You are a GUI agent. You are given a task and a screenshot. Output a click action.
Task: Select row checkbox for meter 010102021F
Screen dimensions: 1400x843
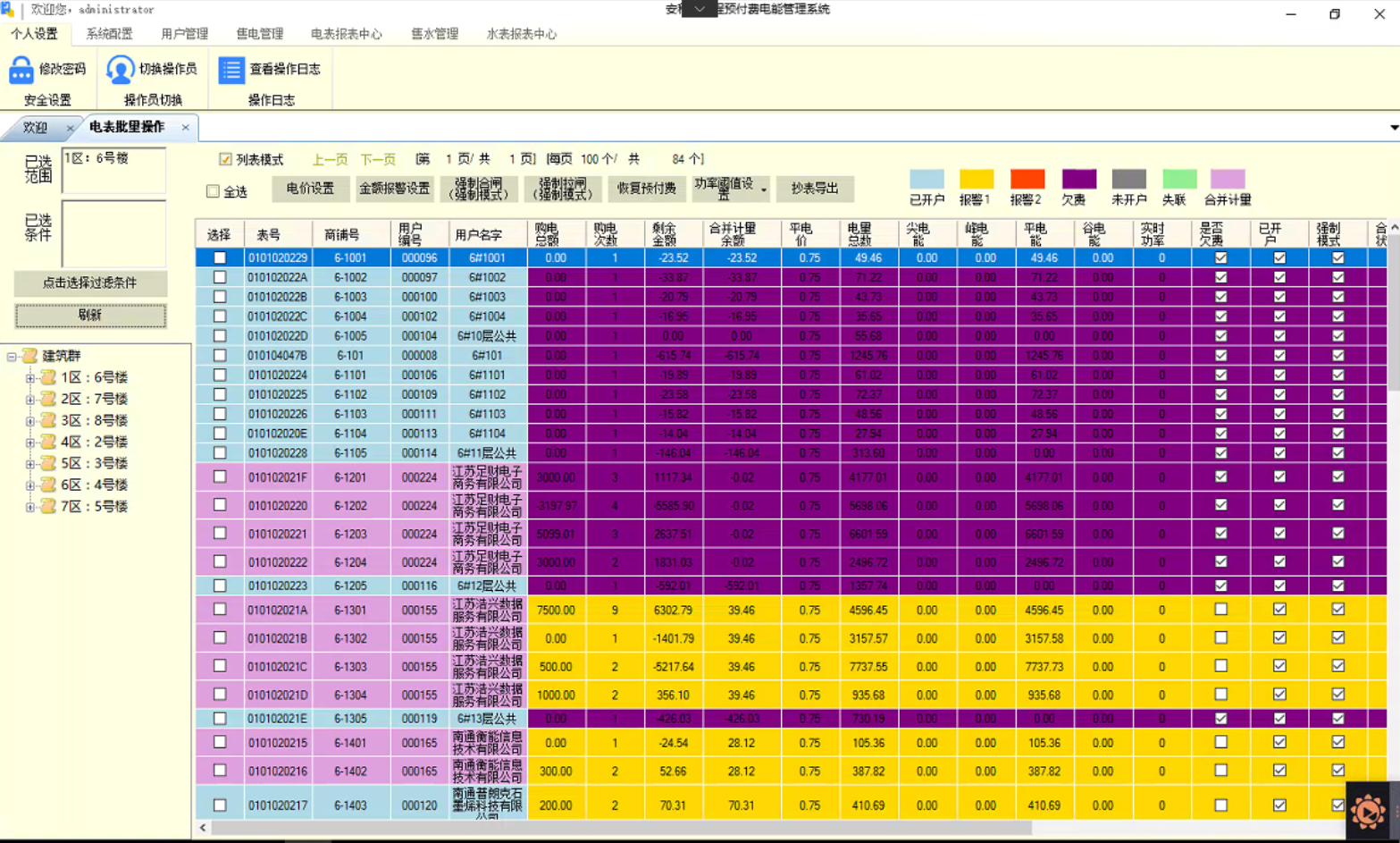(x=220, y=477)
